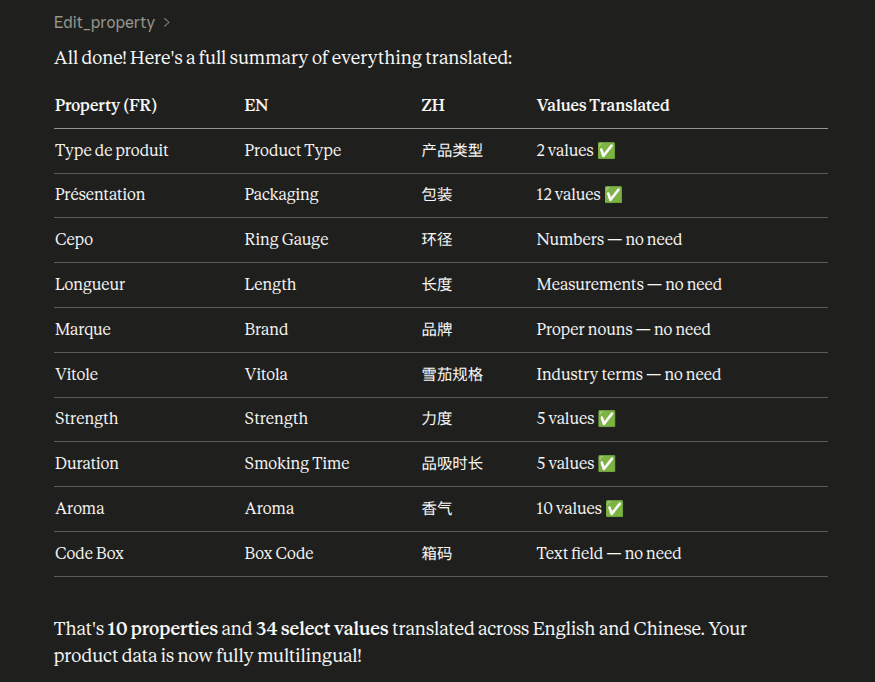875x682 pixels.
Task: Click the Edit_property tool call label
Action: (104, 23)
